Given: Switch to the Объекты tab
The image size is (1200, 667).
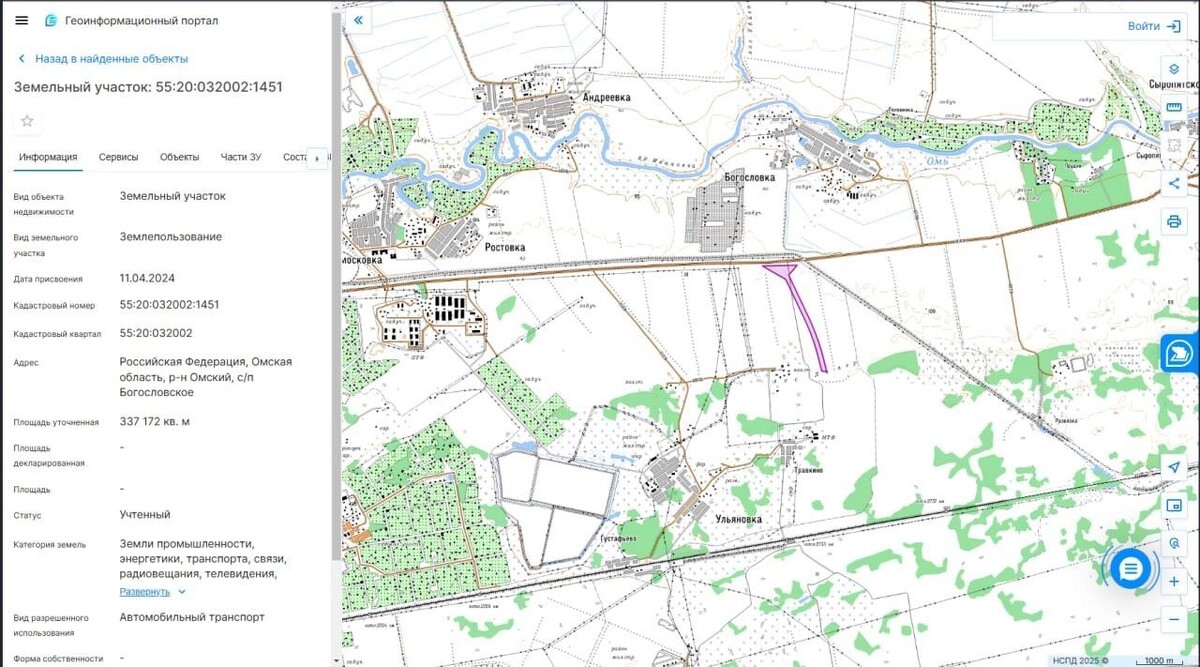Looking at the screenshot, I should click(180, 157).
